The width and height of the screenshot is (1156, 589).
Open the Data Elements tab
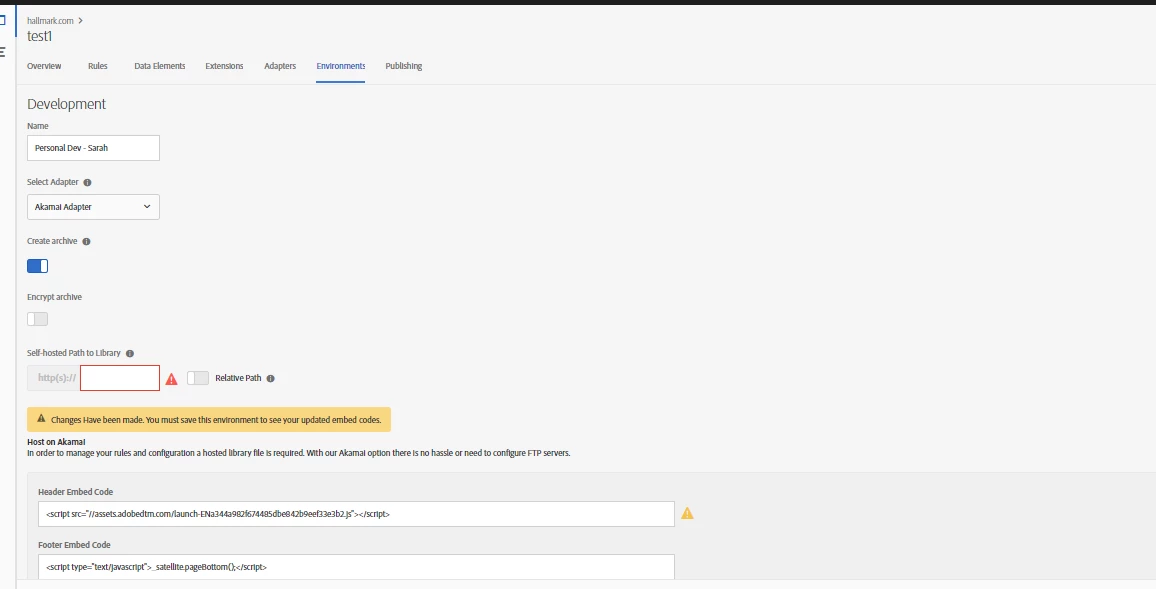(x=159, y=66)
